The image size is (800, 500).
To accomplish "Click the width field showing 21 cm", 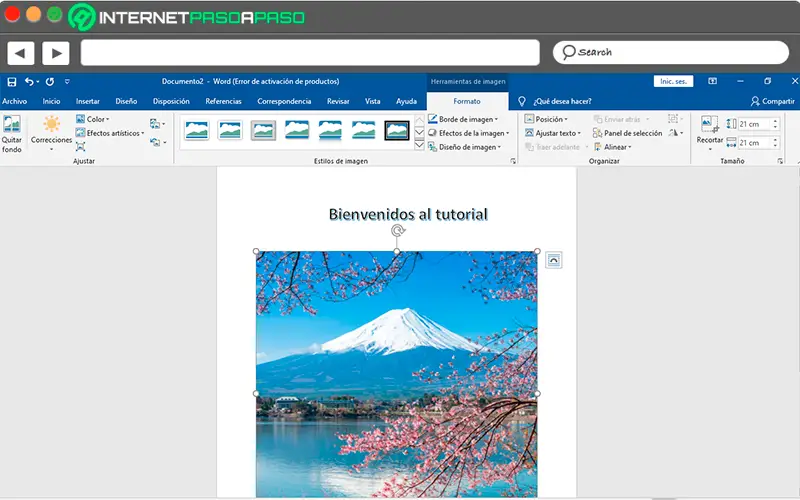I will point(755,143).
